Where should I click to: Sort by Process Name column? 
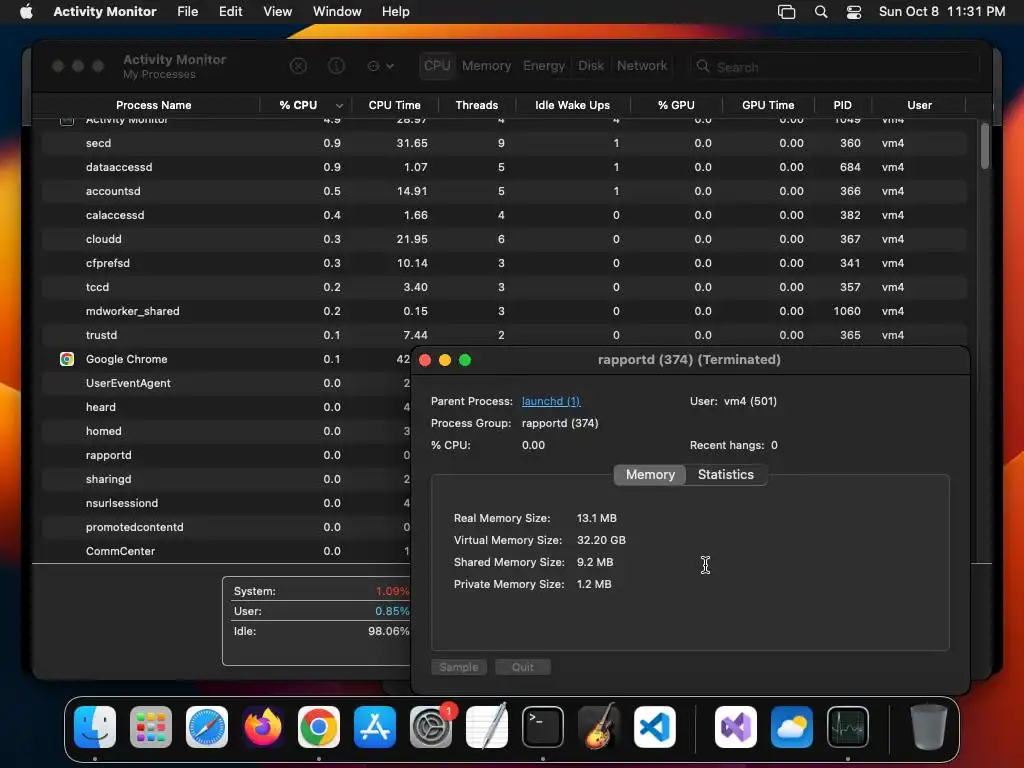(x=153, y=105)
